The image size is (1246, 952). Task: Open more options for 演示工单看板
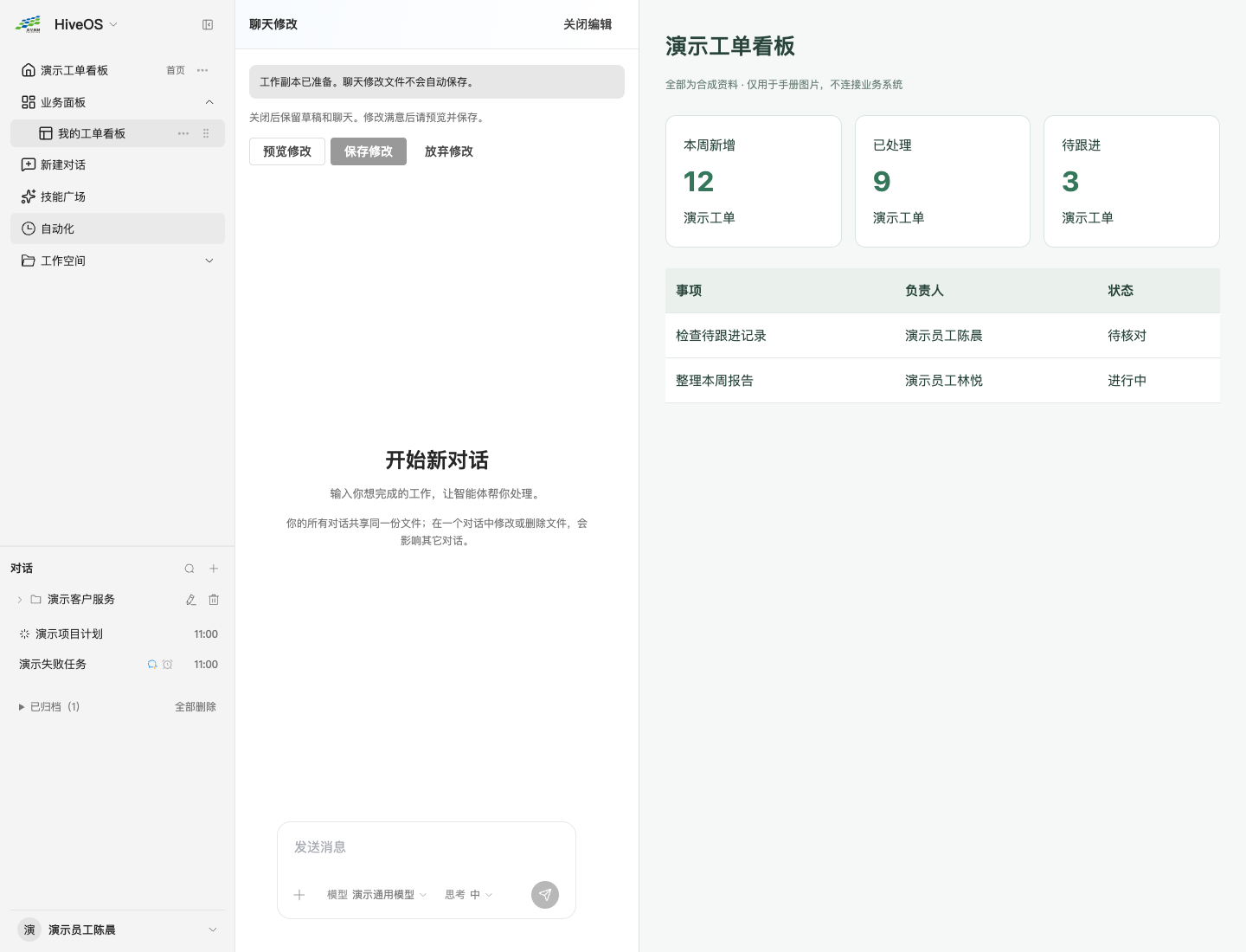click(202, 70)
